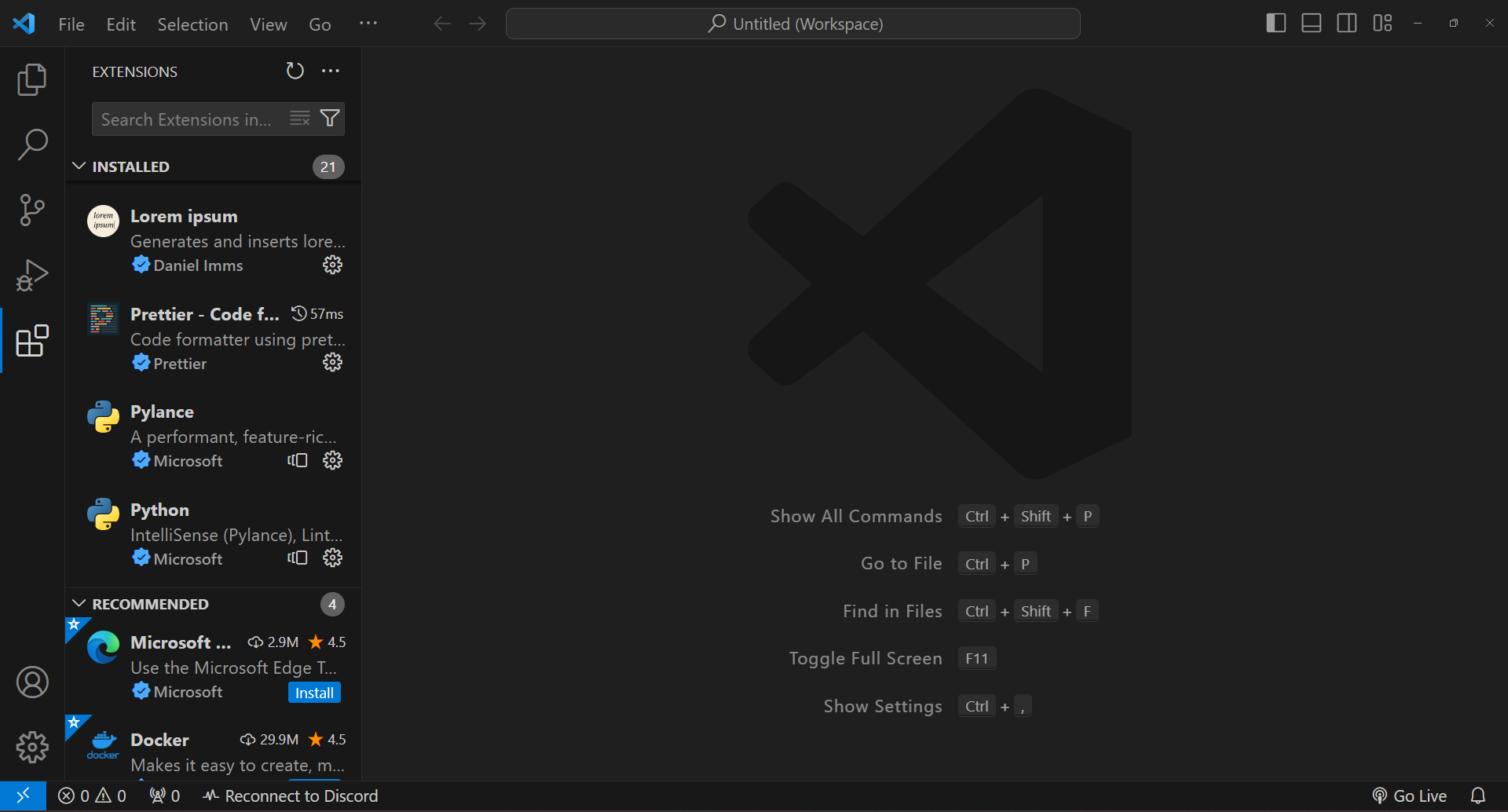
Task: Select the Prettier - Code formatter entry
Action: 213,338
